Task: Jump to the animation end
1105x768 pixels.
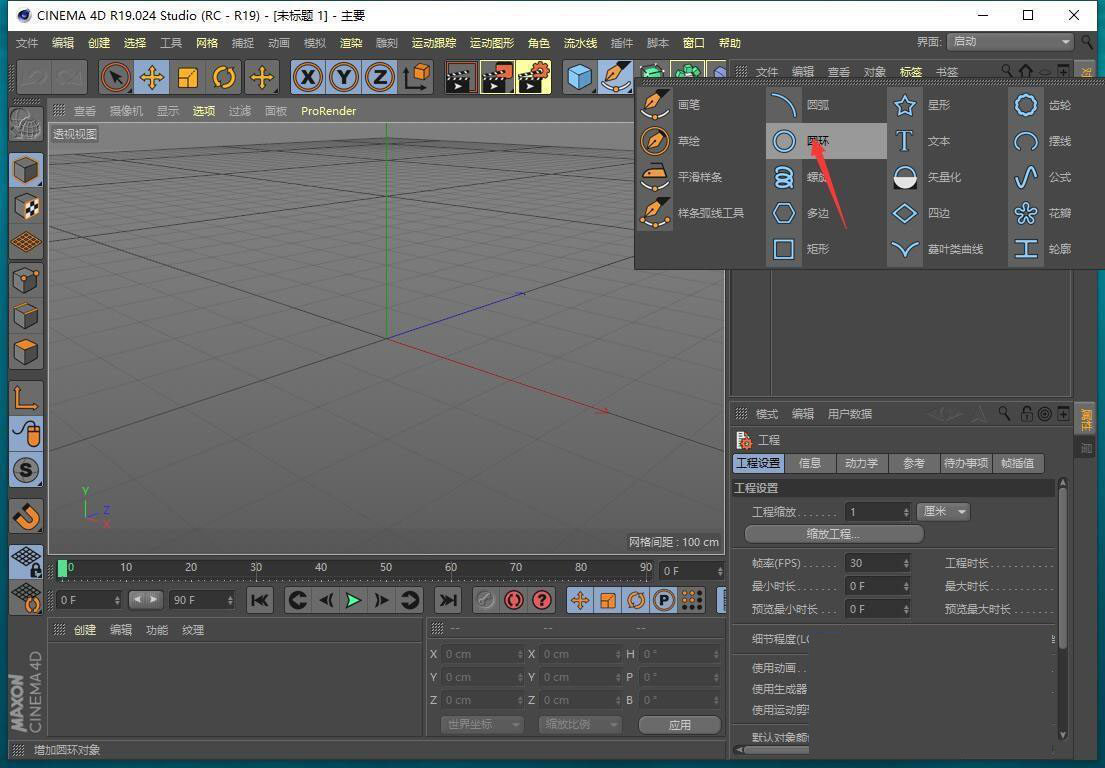Action: point(447,600)
